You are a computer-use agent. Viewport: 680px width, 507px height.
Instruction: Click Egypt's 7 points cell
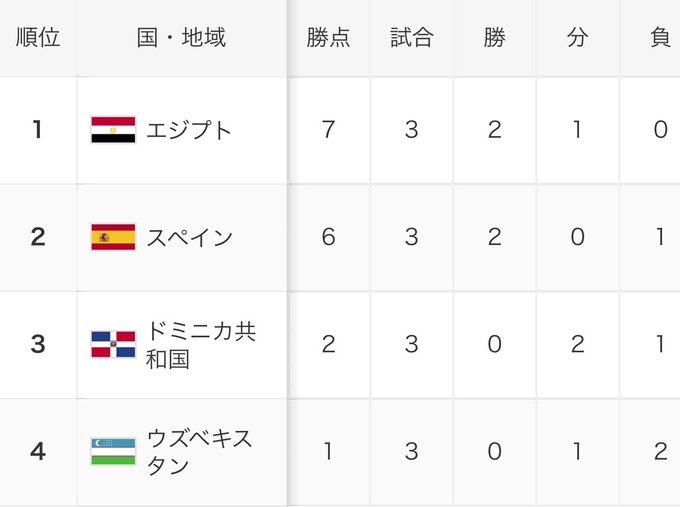tap(328, 130)
